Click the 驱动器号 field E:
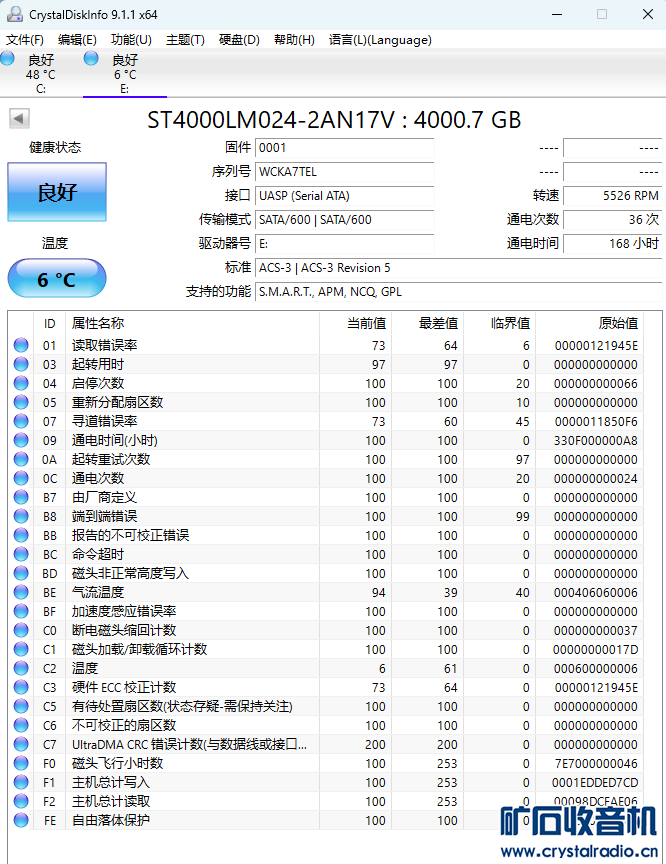Image resolution: width=666 pixels, height=864 pixels. [345, 244]
